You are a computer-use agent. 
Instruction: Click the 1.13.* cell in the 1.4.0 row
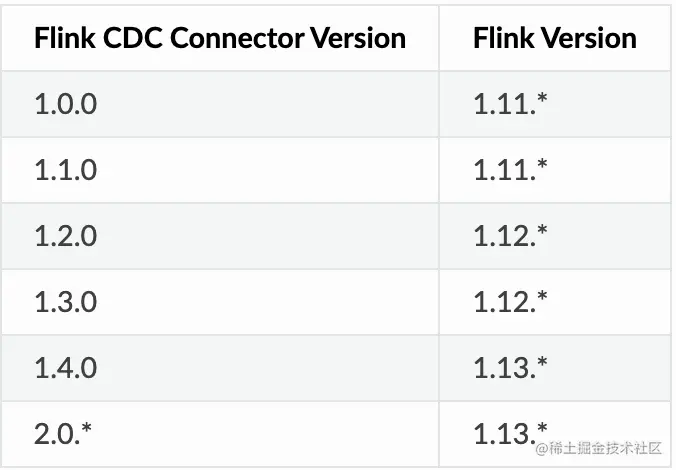(510, 368)
